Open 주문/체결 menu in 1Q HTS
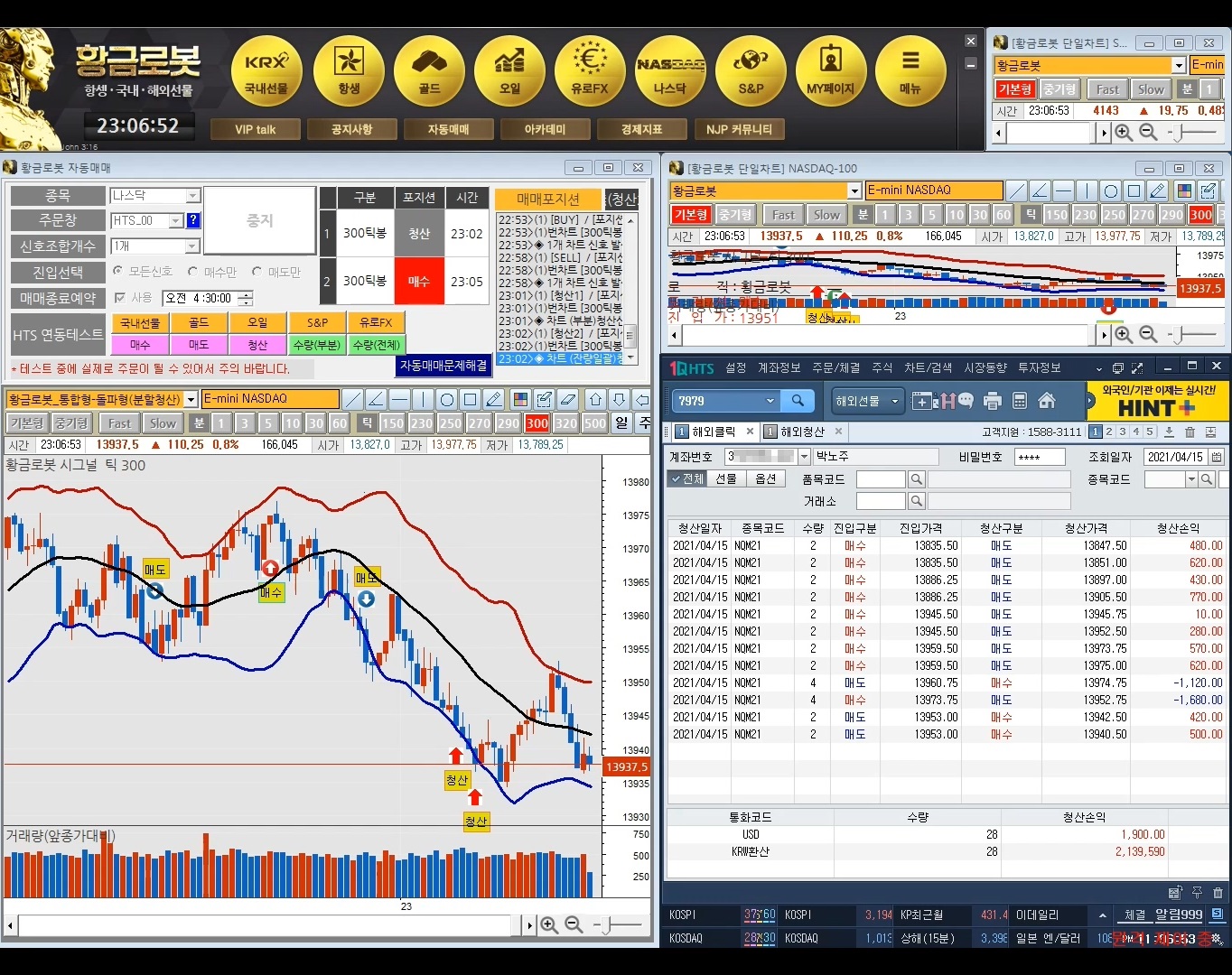Image resolution: width=1232 pixels, height=975 pixels. (x=836, y=367)
